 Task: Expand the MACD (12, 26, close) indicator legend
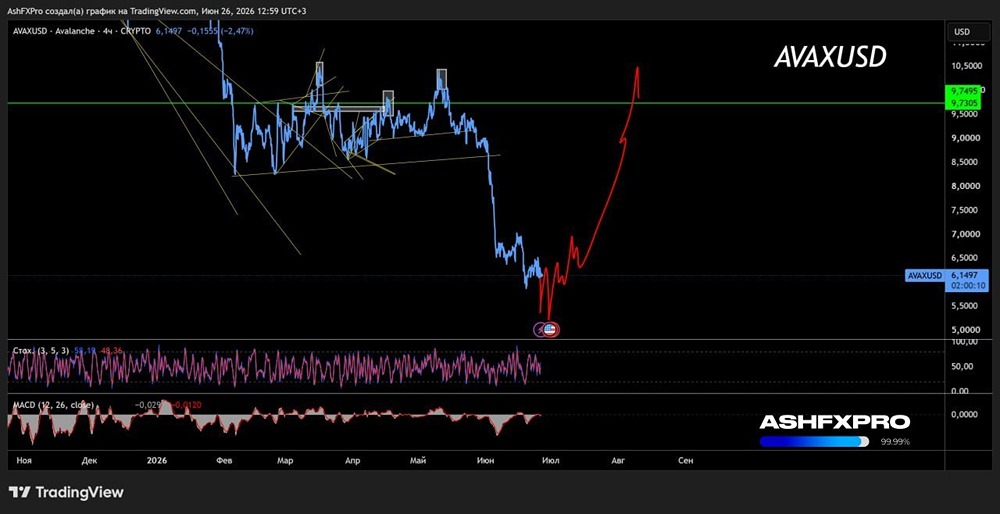point(54,405)
